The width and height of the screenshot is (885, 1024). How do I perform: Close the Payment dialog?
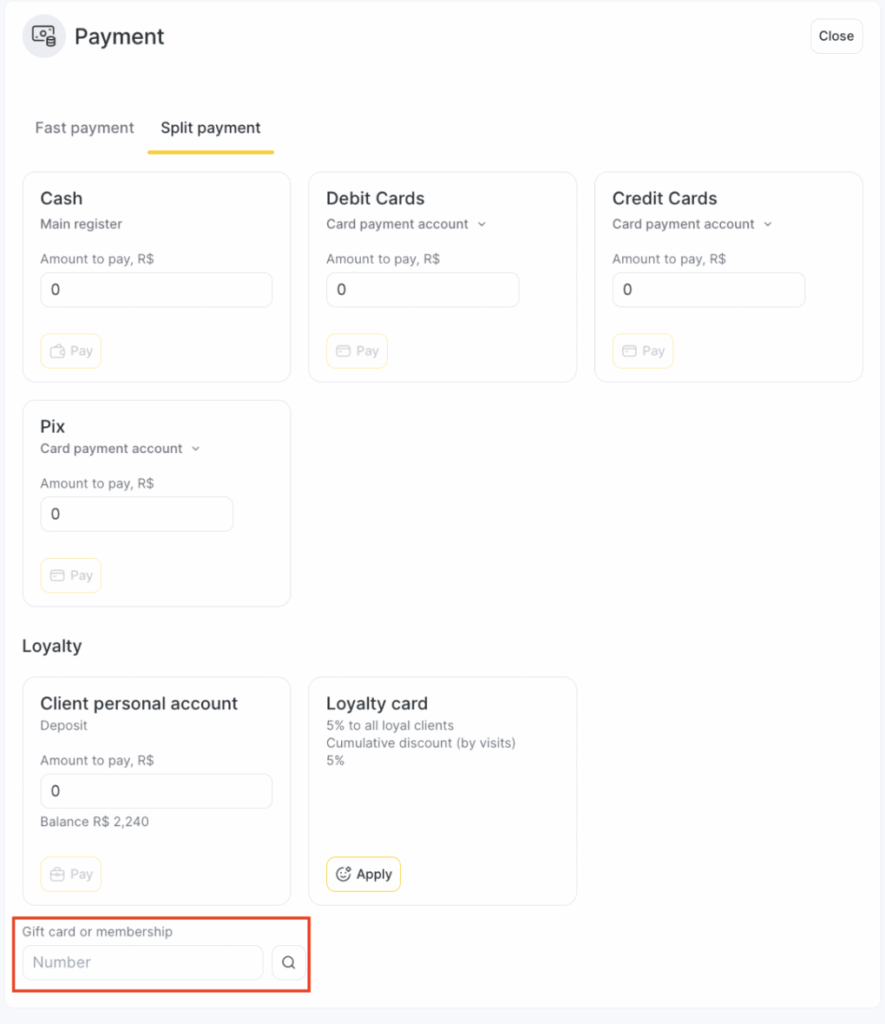coord(836,36)
